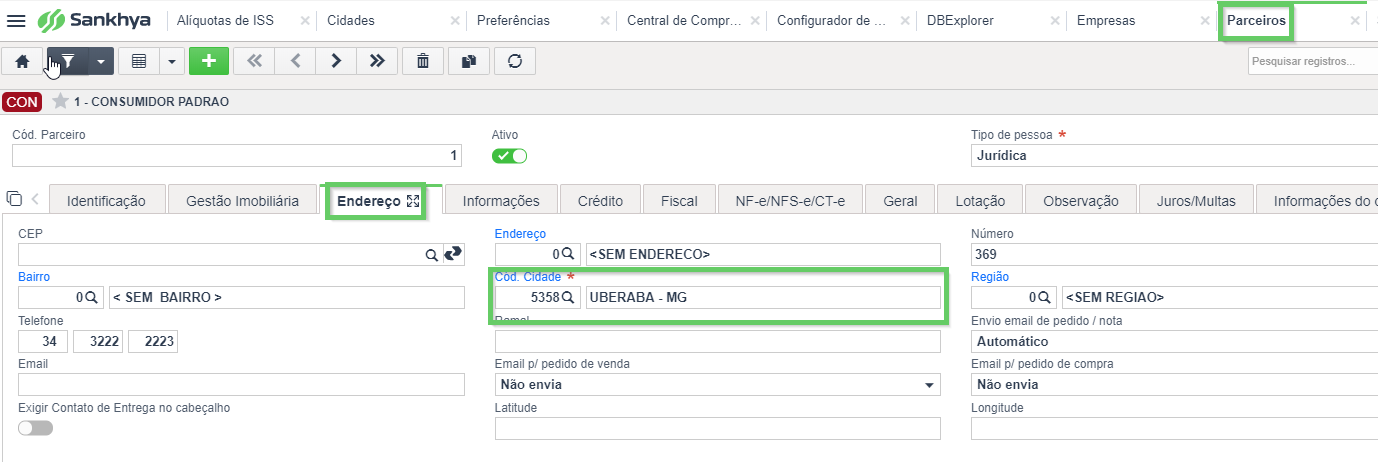
Task: Open the Juros/Multas tab
Action: 1196,201
